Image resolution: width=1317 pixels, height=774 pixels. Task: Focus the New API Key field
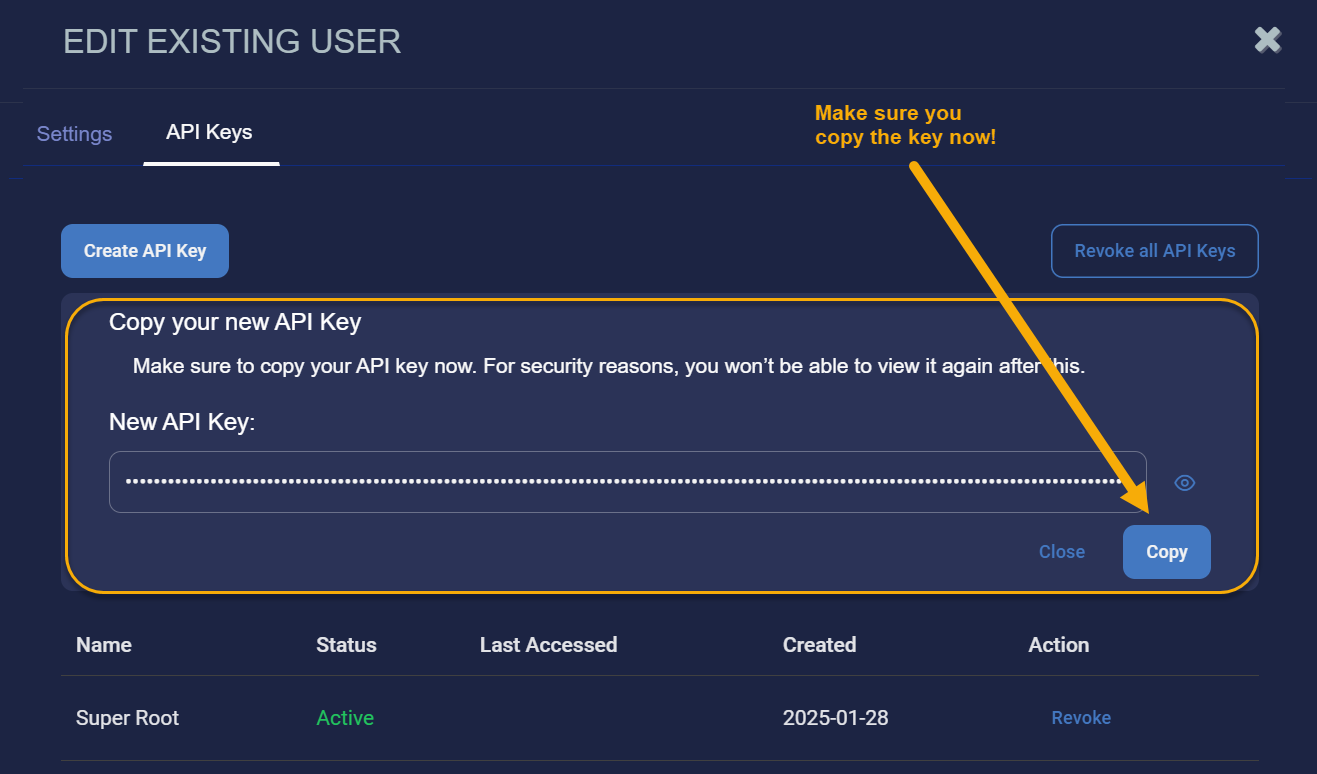point(627,482)
